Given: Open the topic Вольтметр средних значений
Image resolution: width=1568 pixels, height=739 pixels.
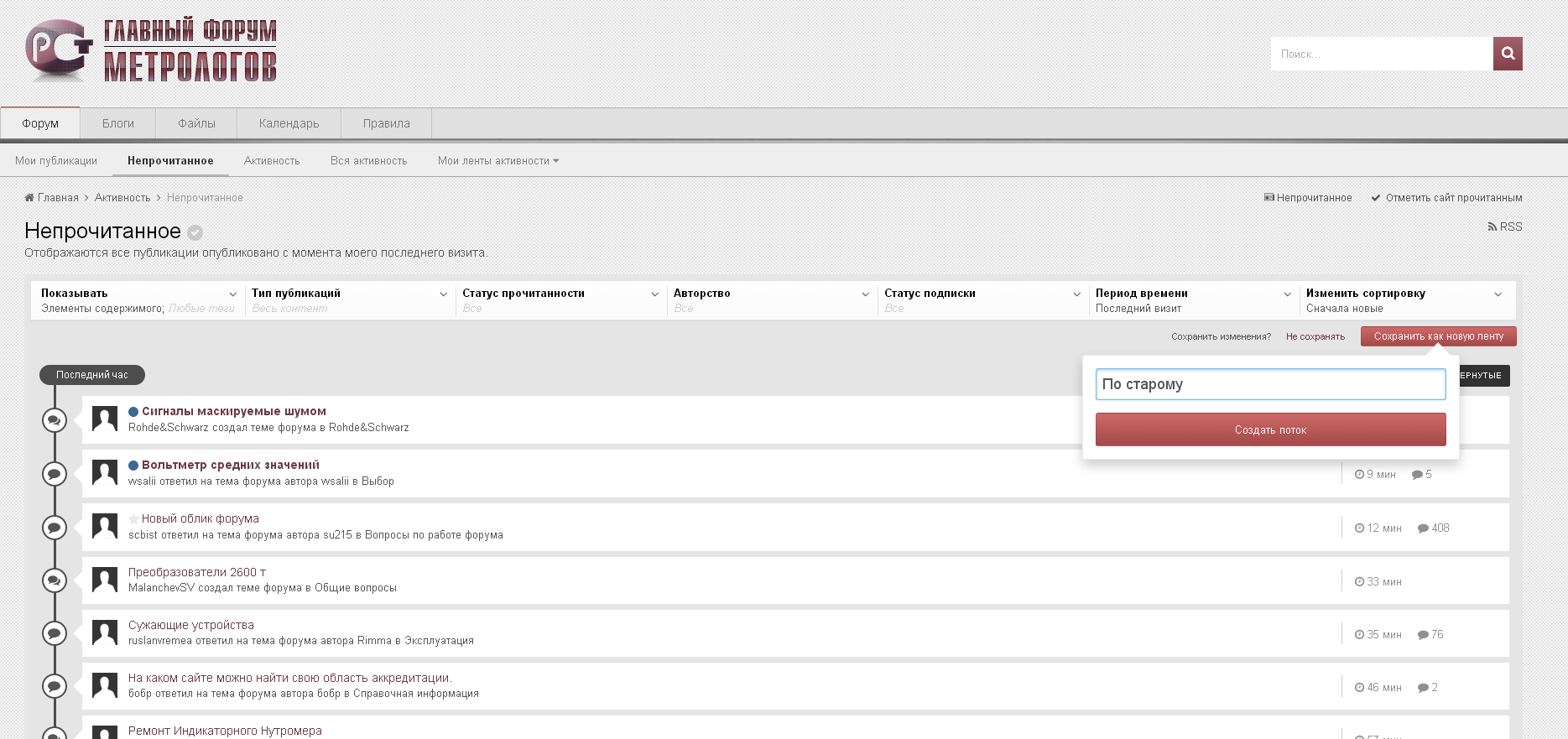Looking at the screenshot, I should (230, 465).
